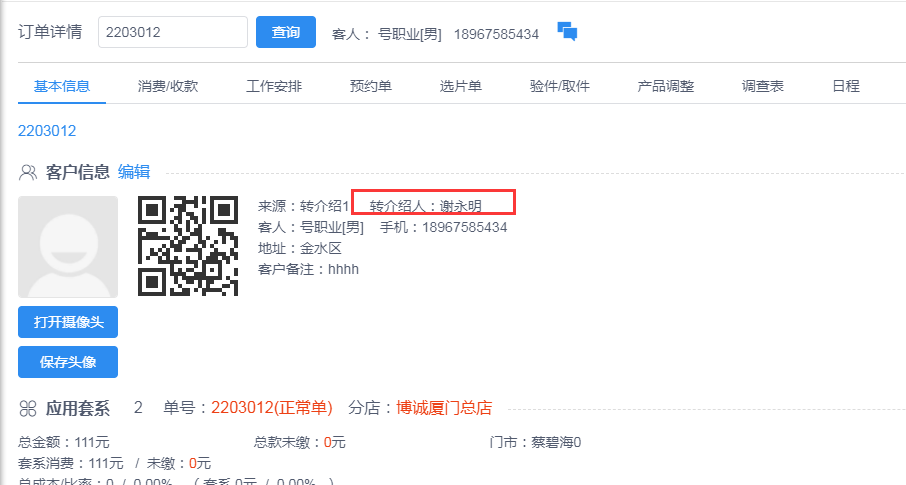The image size is (906, 485).
Task: Click the 来源:转介绍1 text
Action: [304, 206]
